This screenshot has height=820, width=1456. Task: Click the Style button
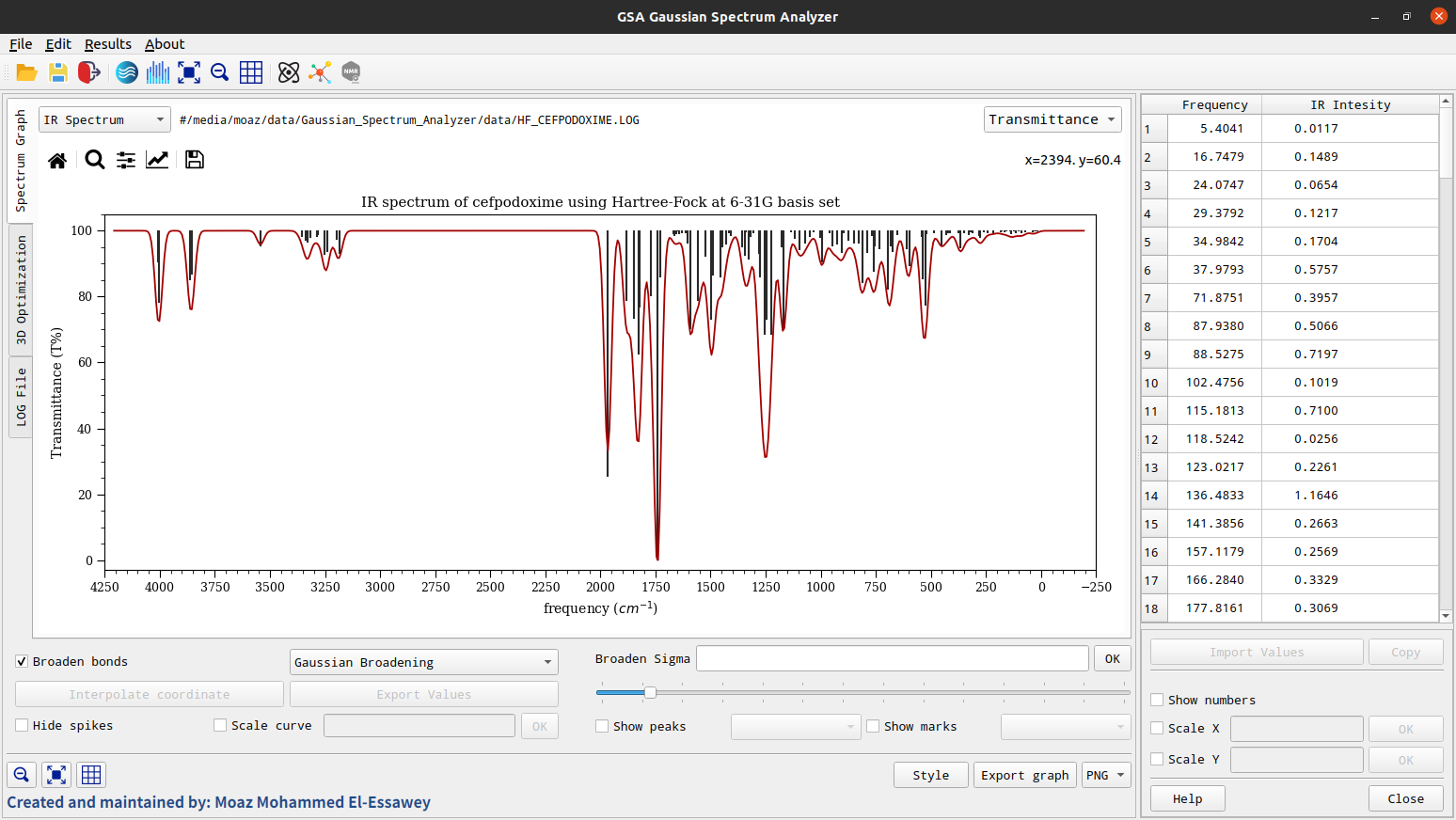(931, 775)
